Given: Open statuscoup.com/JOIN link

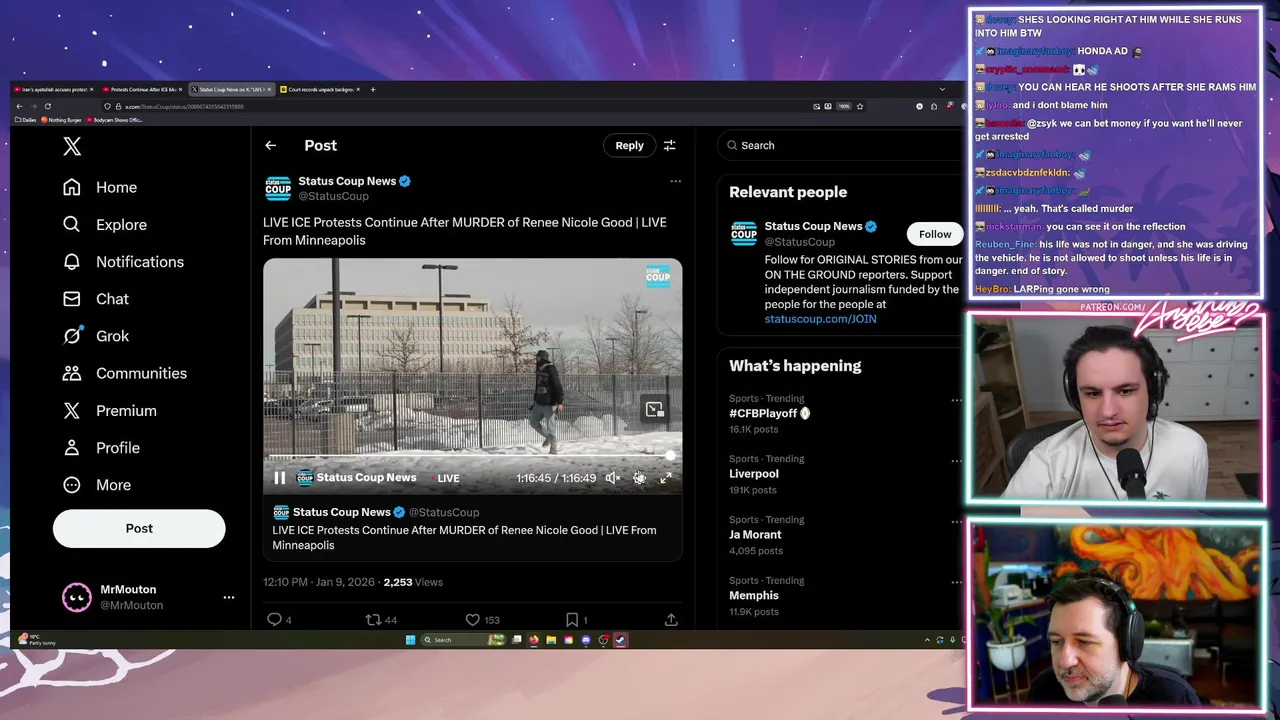Looking at the screenshot, I should click(820, 319).
